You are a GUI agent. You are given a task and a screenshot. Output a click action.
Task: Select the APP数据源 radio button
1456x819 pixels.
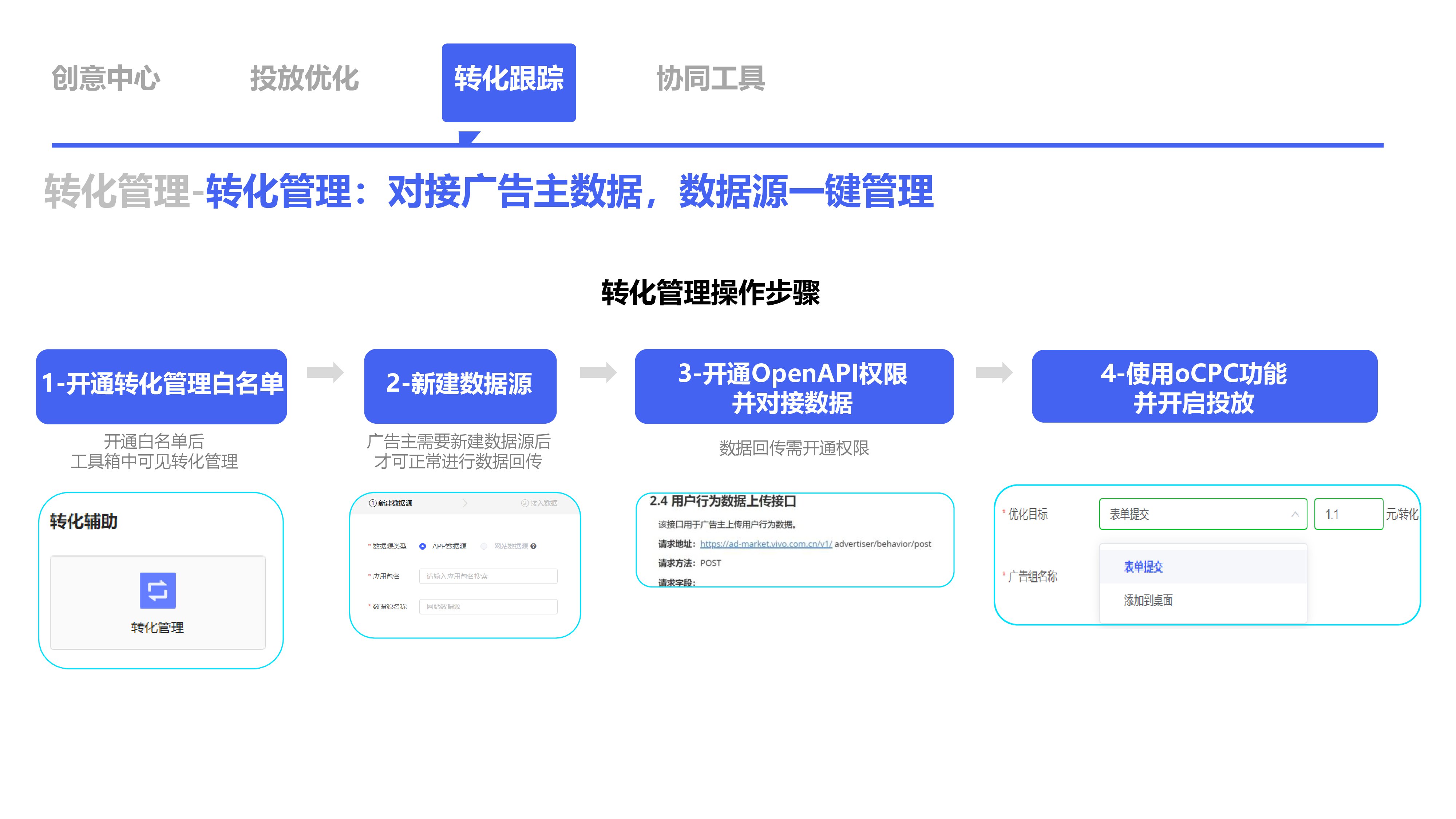[x=422, y=546]
